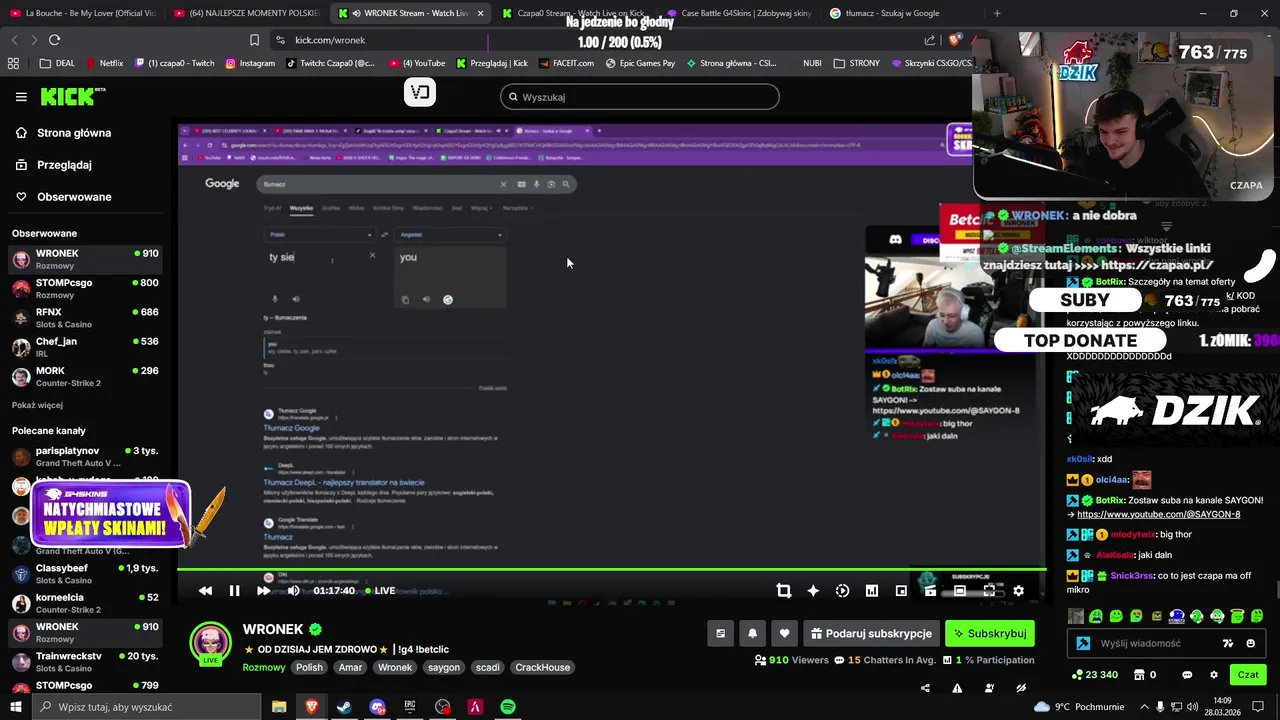Open Classybeef recommended channel
This screenshot has height=720, width=1280.
pos(85,574)
